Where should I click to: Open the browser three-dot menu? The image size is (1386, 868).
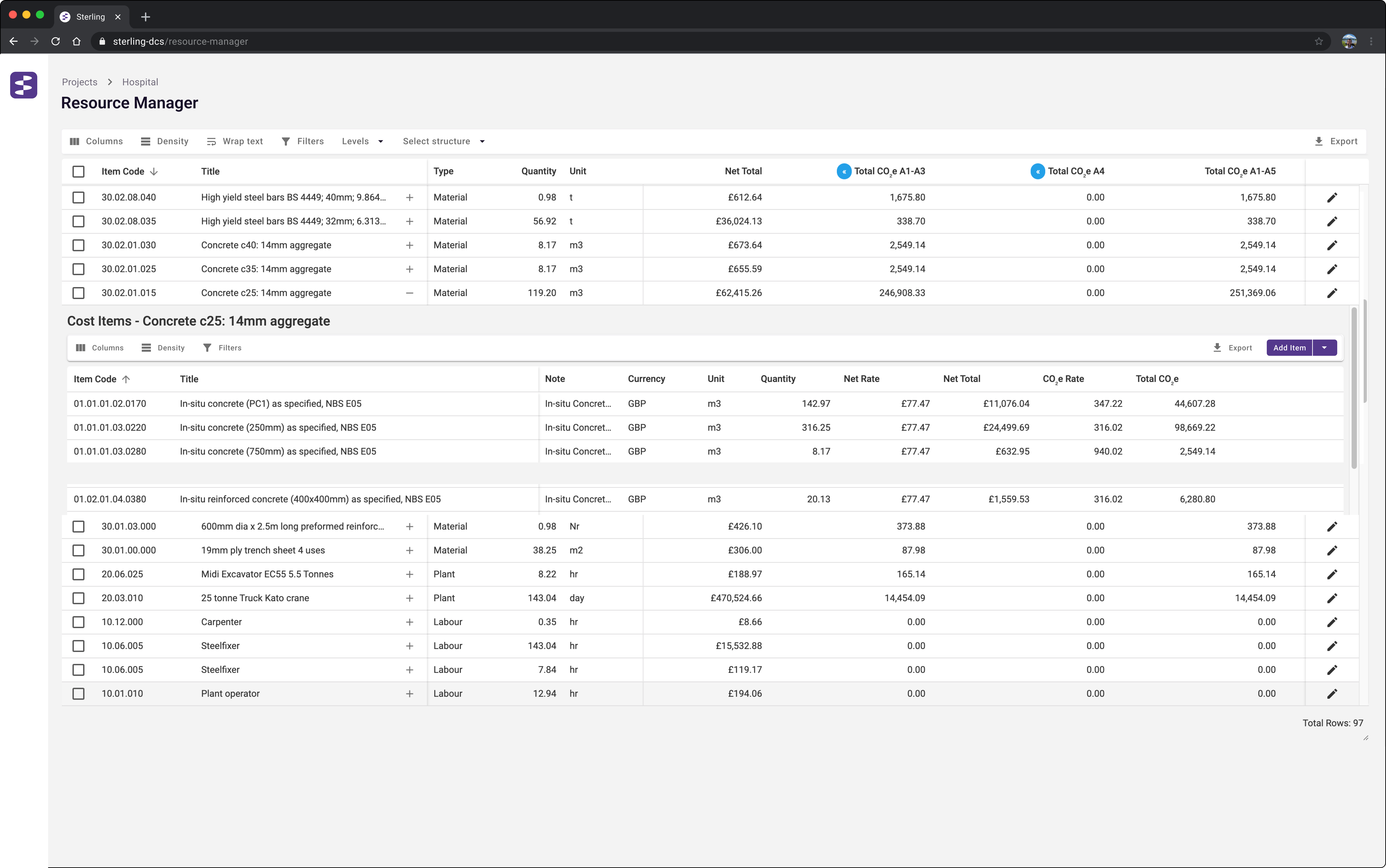1371,41
